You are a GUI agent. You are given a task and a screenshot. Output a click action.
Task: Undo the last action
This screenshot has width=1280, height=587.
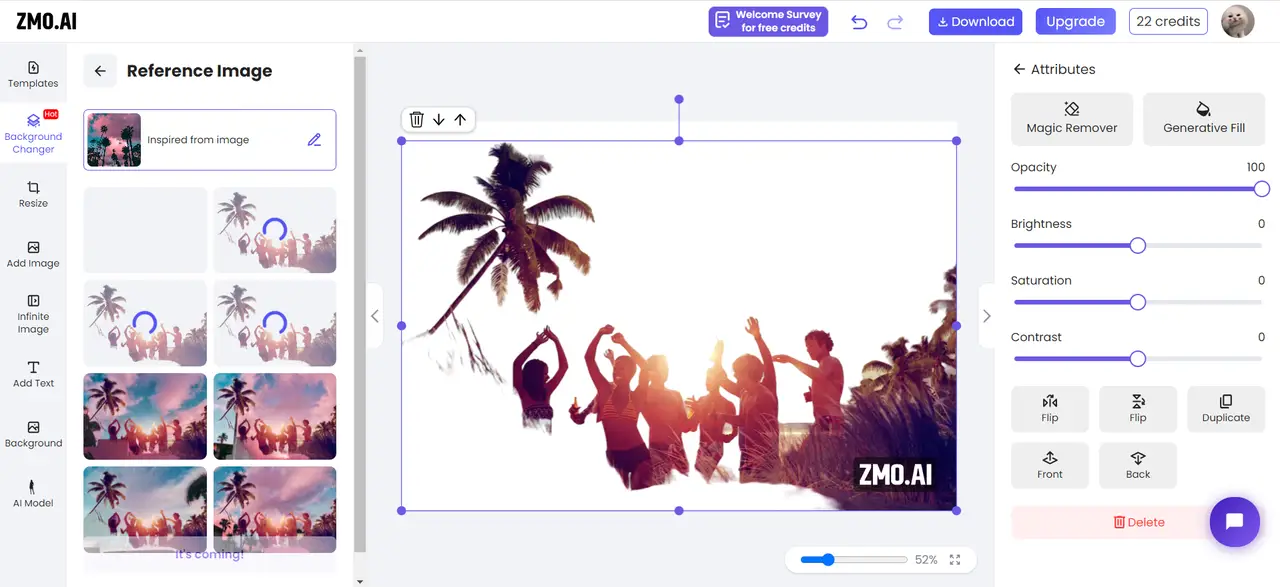click(x=859, y=22)
